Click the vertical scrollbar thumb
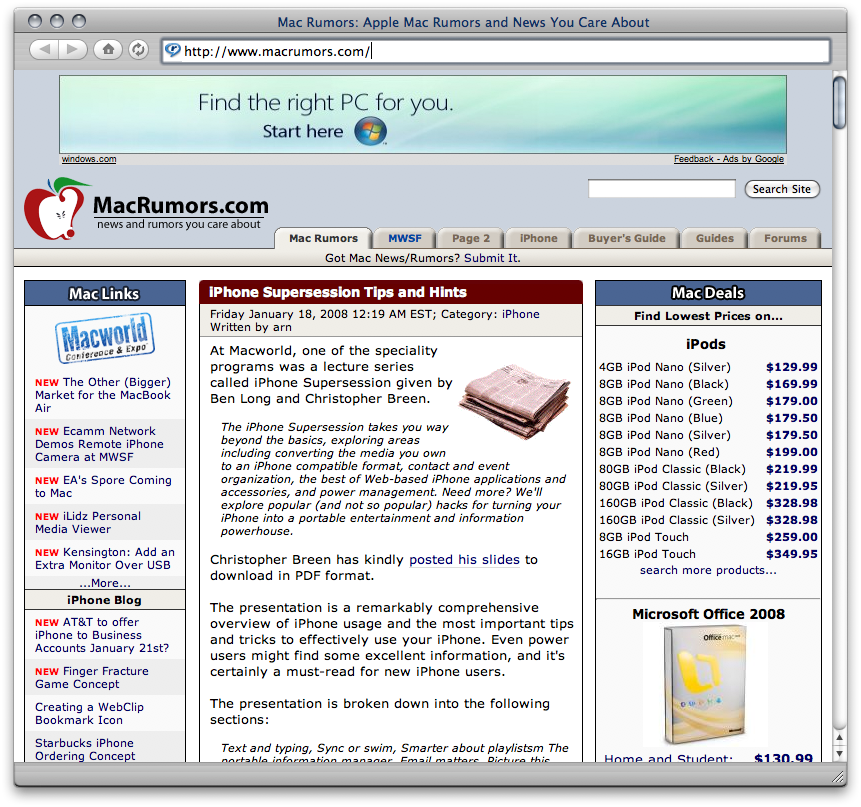Viewport: 861px width, 807px height. point(839,103)
